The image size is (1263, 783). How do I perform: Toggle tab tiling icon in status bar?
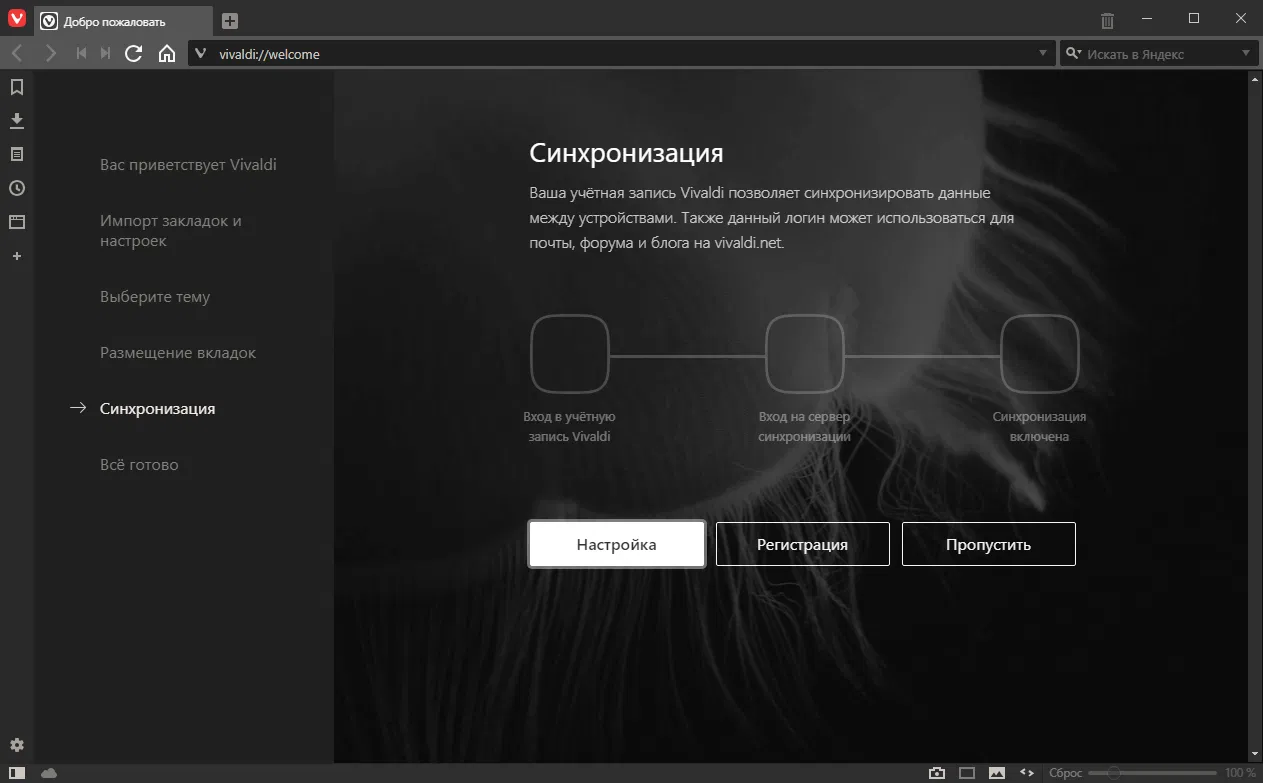click(967, 773)
